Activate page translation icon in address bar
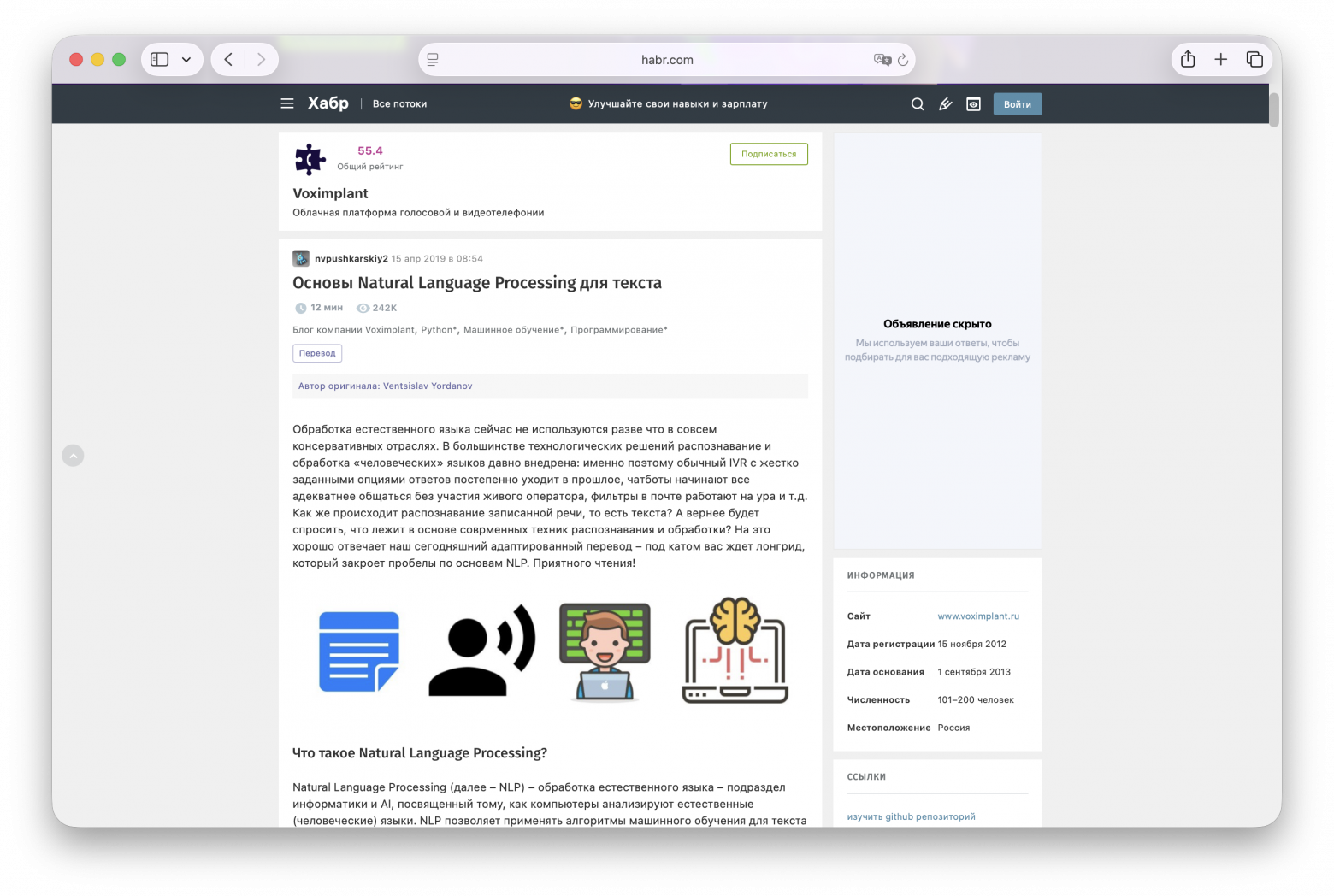 click(x=882, y=60)
